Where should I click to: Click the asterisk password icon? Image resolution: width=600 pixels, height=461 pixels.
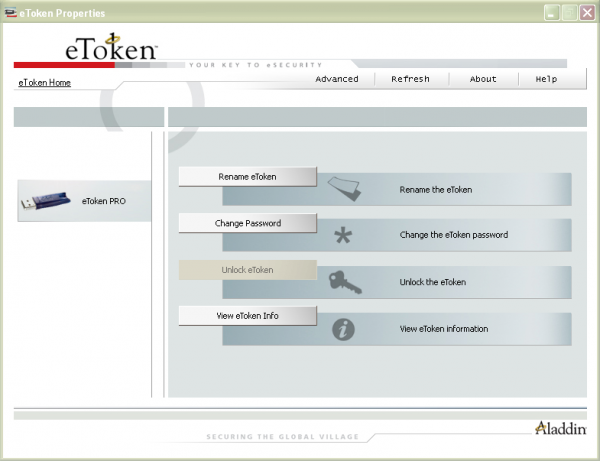coord(343,235)
